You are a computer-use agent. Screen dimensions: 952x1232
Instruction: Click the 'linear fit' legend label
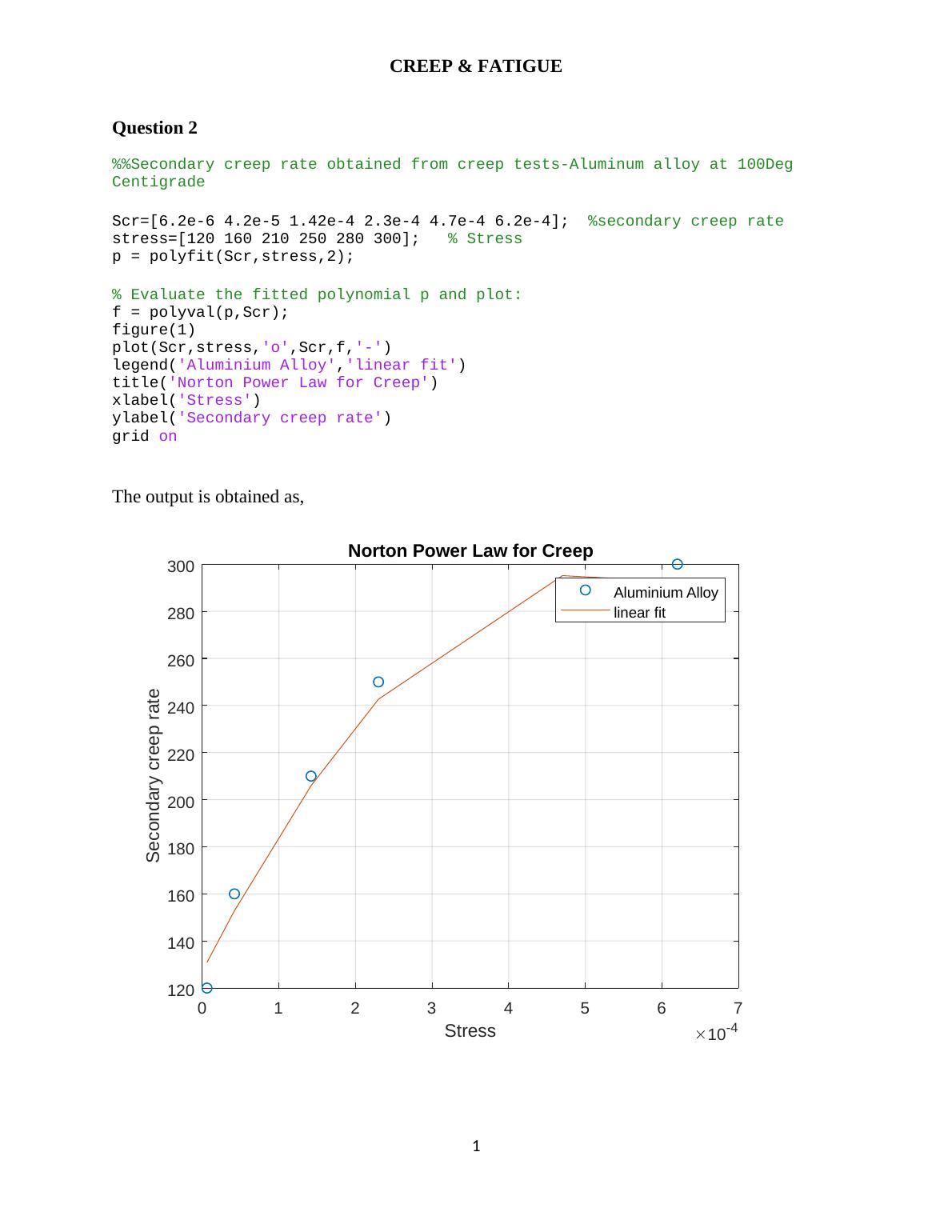639,613
